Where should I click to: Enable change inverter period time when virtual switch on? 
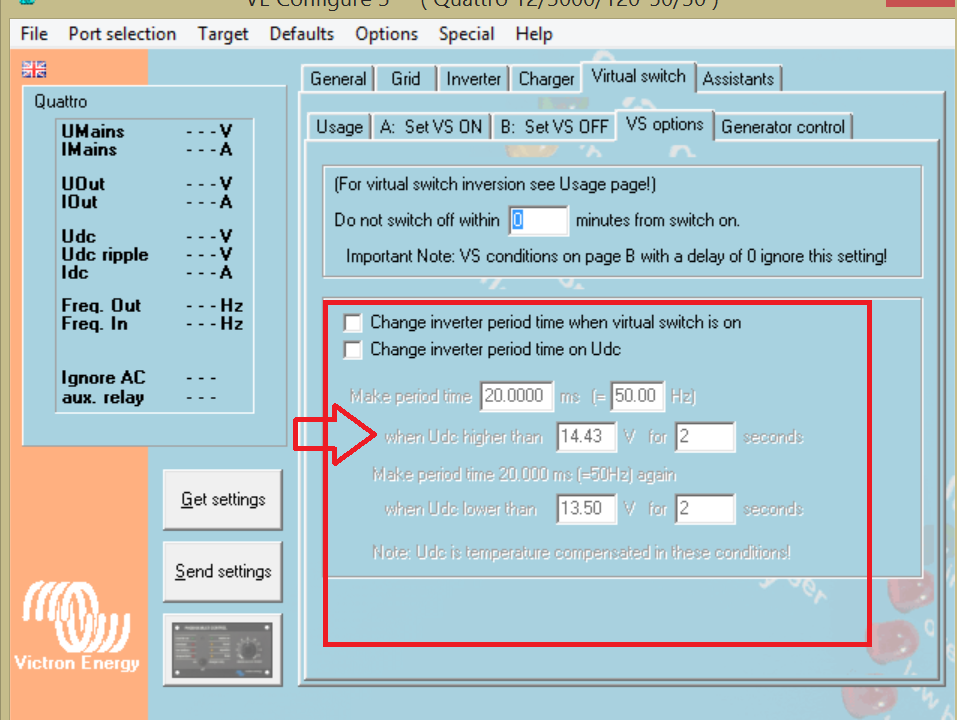pos(353,323)
